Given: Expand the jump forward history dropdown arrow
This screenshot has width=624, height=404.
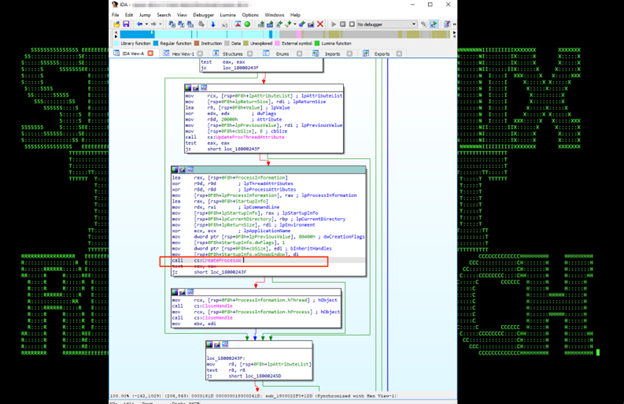Looking at the screenshot, I should pos(161,24).
